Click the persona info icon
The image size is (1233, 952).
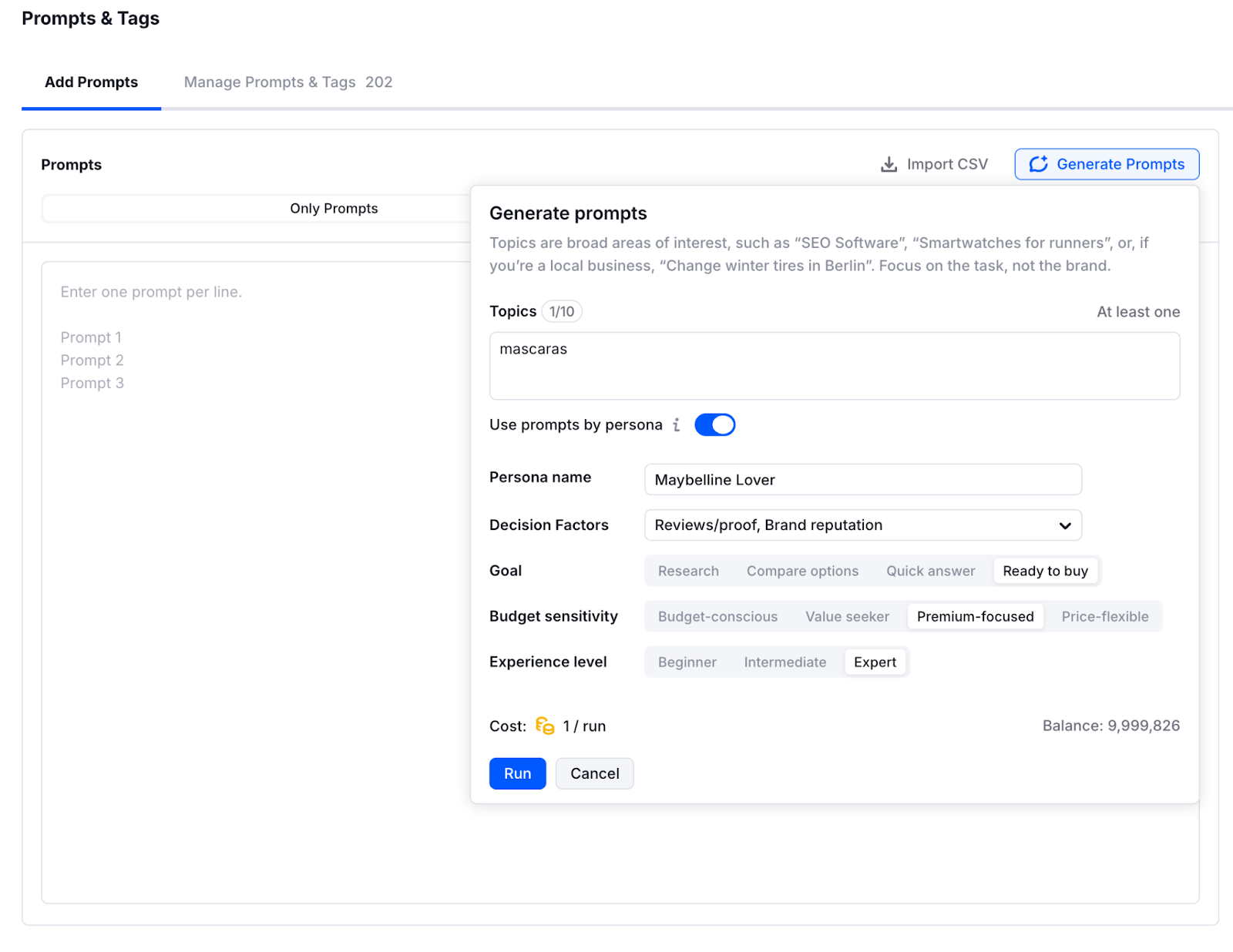pyautogui.click(x=676, y=424)
